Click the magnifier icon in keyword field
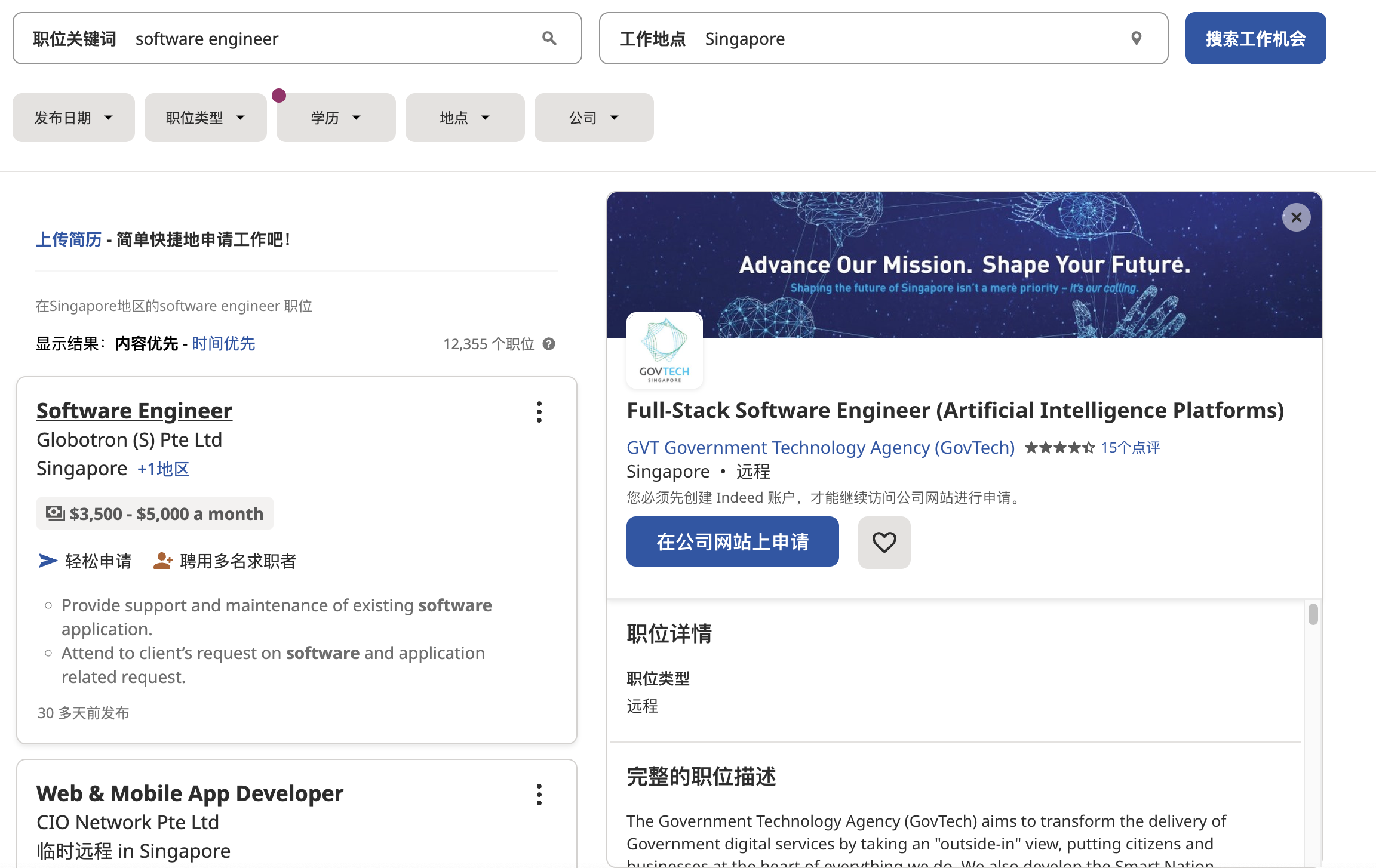Screen dimensions: 1376x868 click(549, 39)
